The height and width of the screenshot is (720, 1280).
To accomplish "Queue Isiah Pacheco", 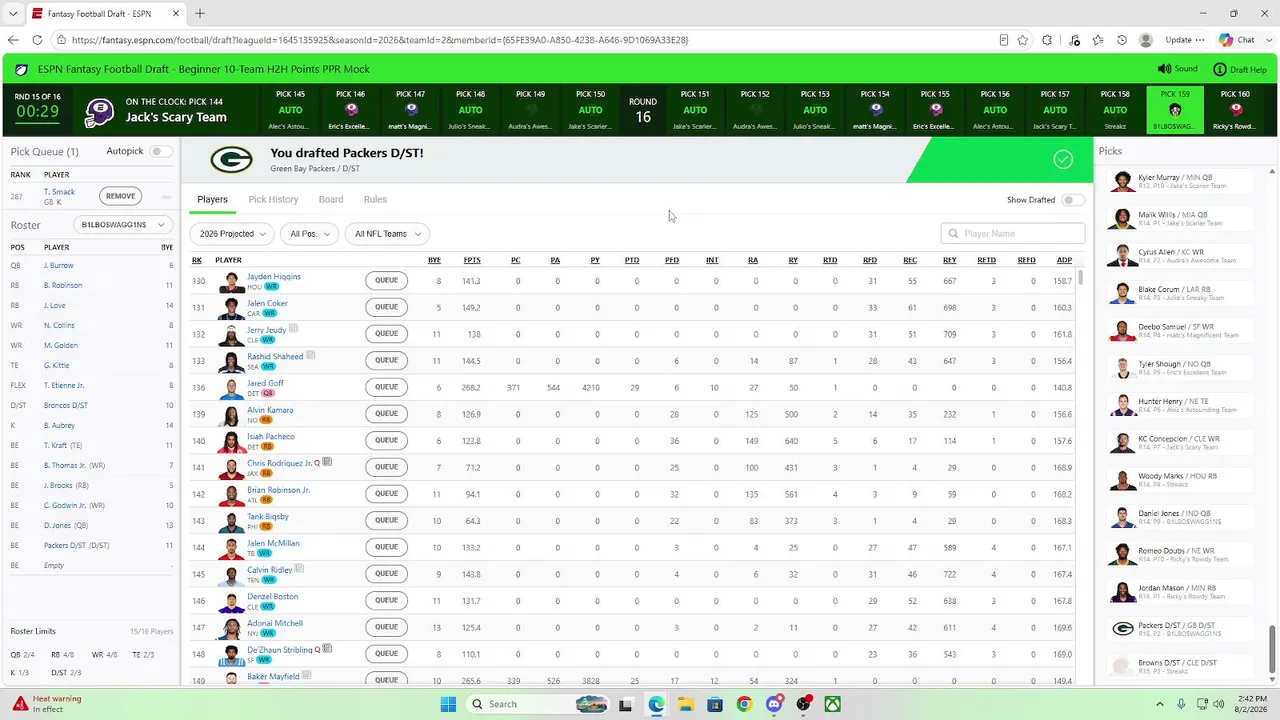I will 386,440.
